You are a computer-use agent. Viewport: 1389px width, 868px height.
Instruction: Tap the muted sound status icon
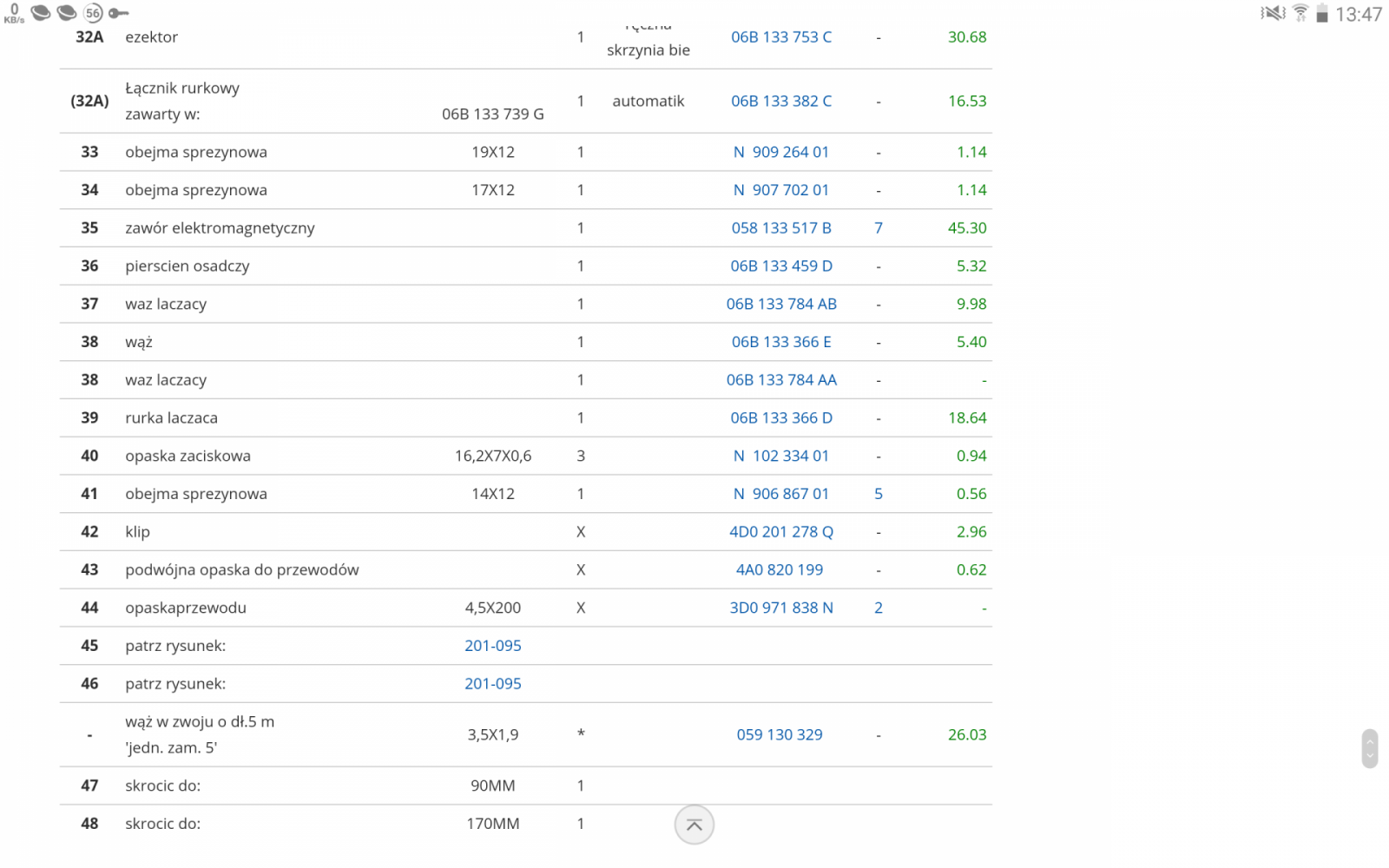click(x=1273, y=13)
